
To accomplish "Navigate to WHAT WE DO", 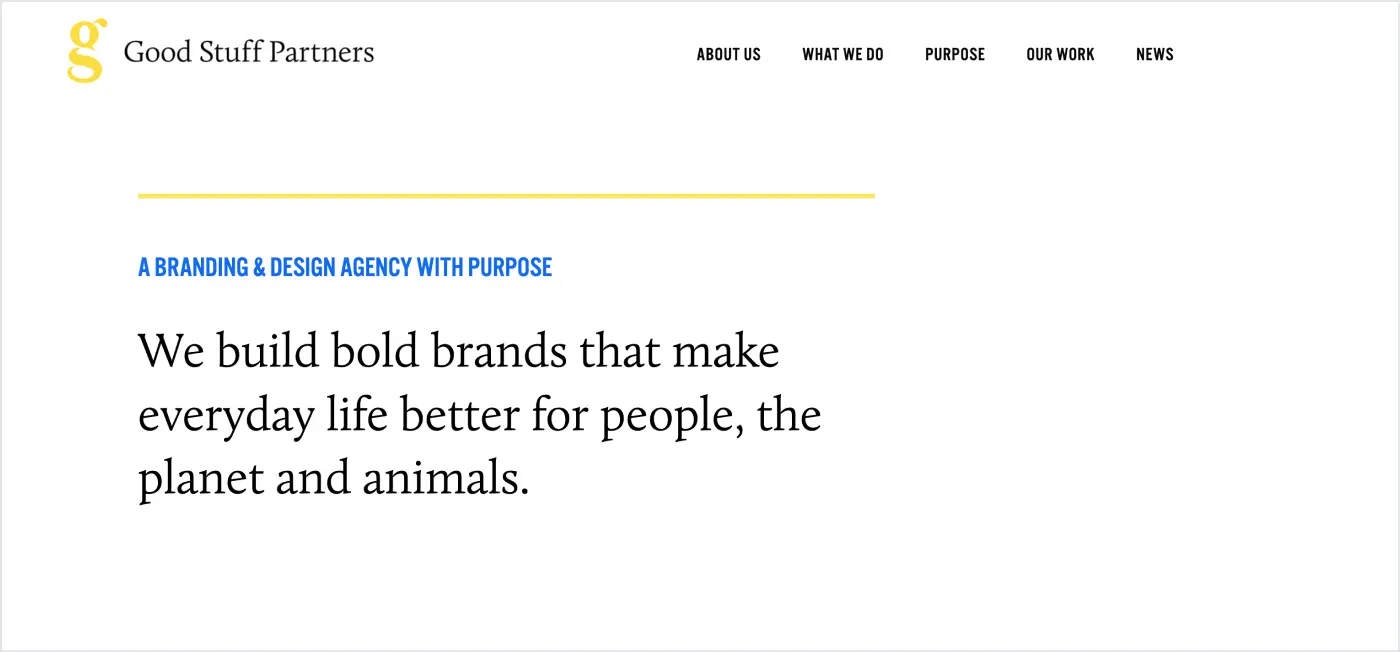I will pos(842,55).
